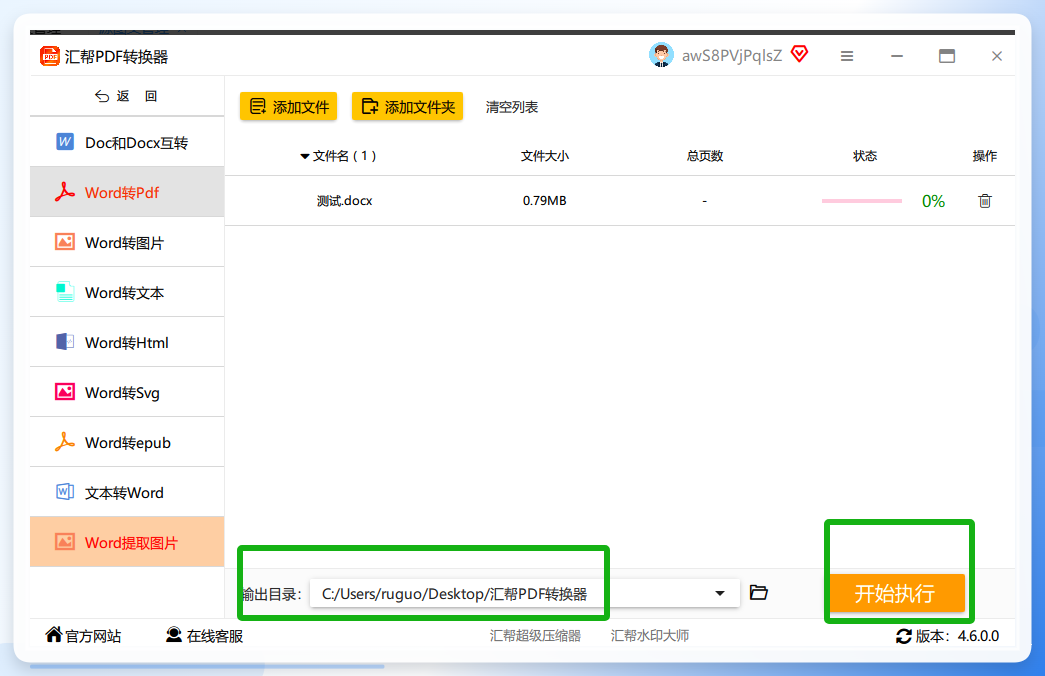Choose Word转Html in the sidebar
This screenshot has width=1045, height=676.
tap(127, 343)
